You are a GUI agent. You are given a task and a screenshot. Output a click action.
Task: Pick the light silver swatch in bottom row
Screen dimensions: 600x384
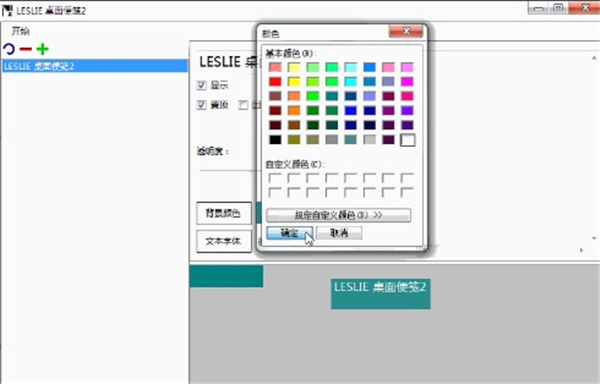pos(370,140)
